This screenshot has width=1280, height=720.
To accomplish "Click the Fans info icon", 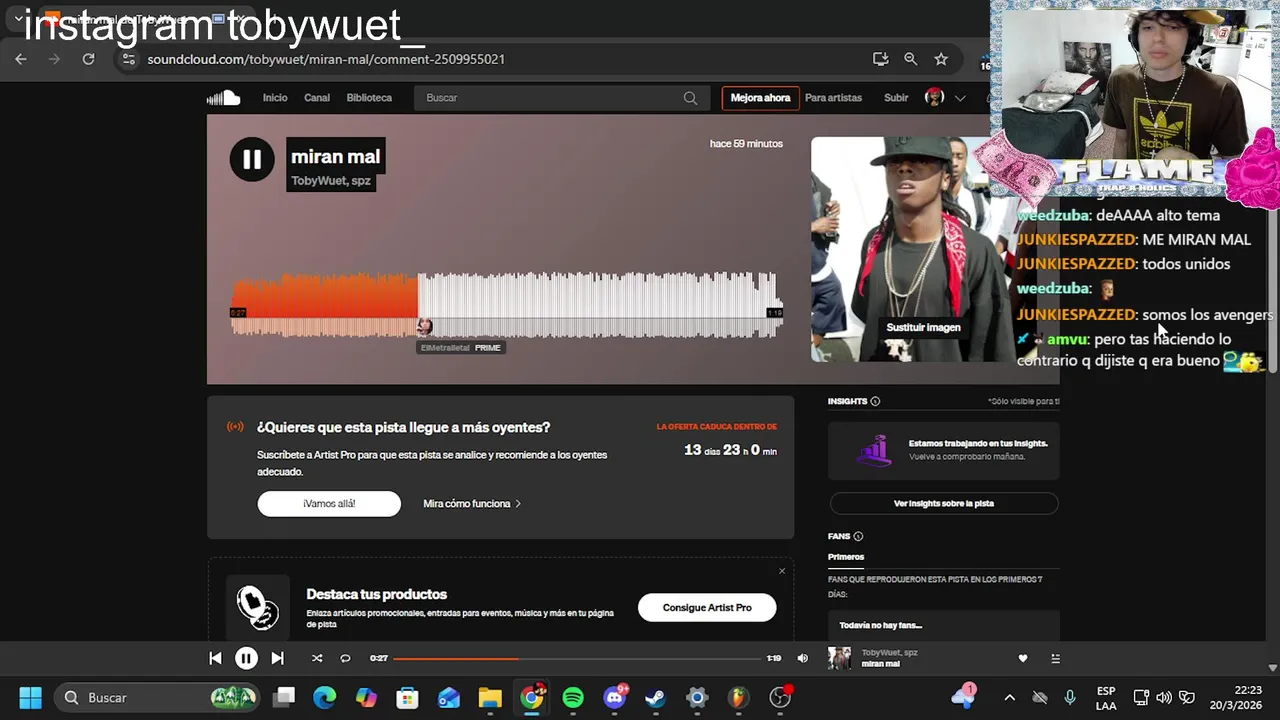I will coord(858,536).
